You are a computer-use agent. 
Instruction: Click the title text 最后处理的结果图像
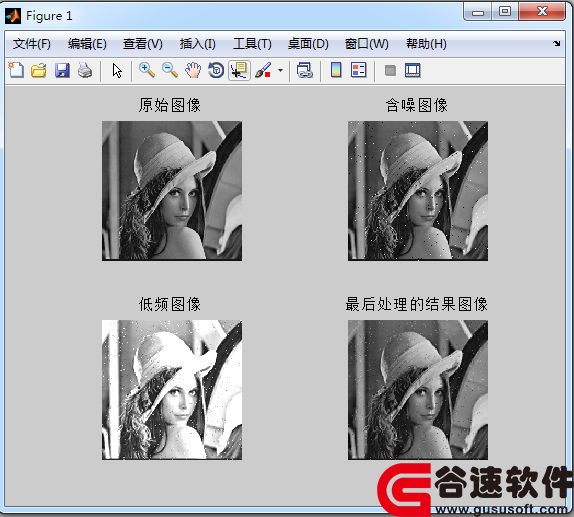click(x=417, y=304)
